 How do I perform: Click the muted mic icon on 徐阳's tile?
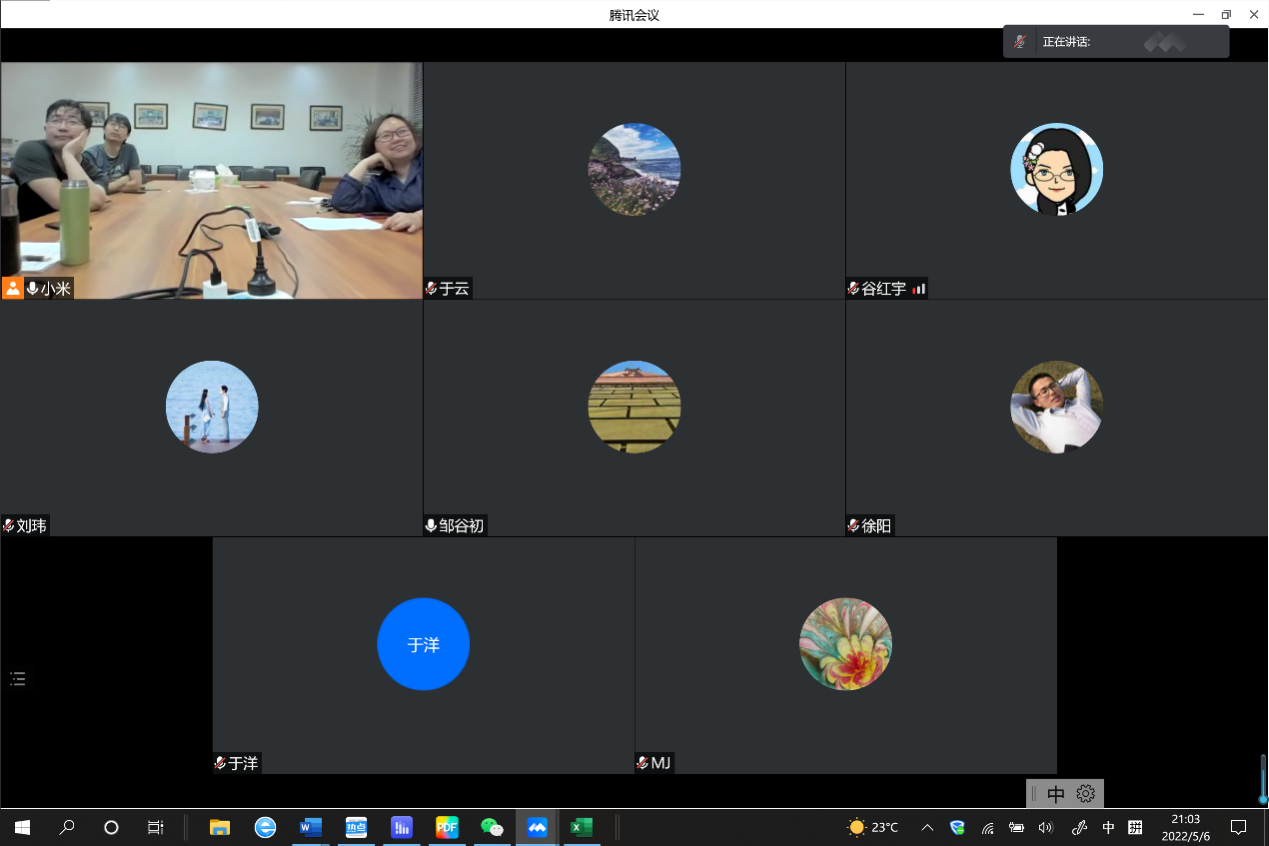pyautogui.click(x=854, y=526)
